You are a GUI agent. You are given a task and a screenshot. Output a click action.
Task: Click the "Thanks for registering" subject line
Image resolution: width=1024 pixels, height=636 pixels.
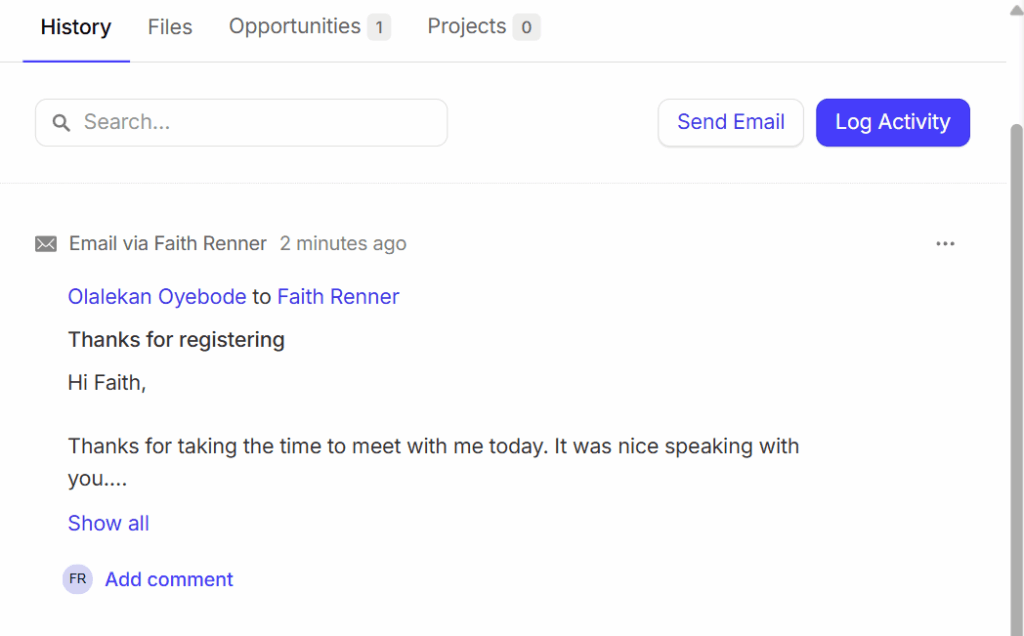tap(176, 340)
